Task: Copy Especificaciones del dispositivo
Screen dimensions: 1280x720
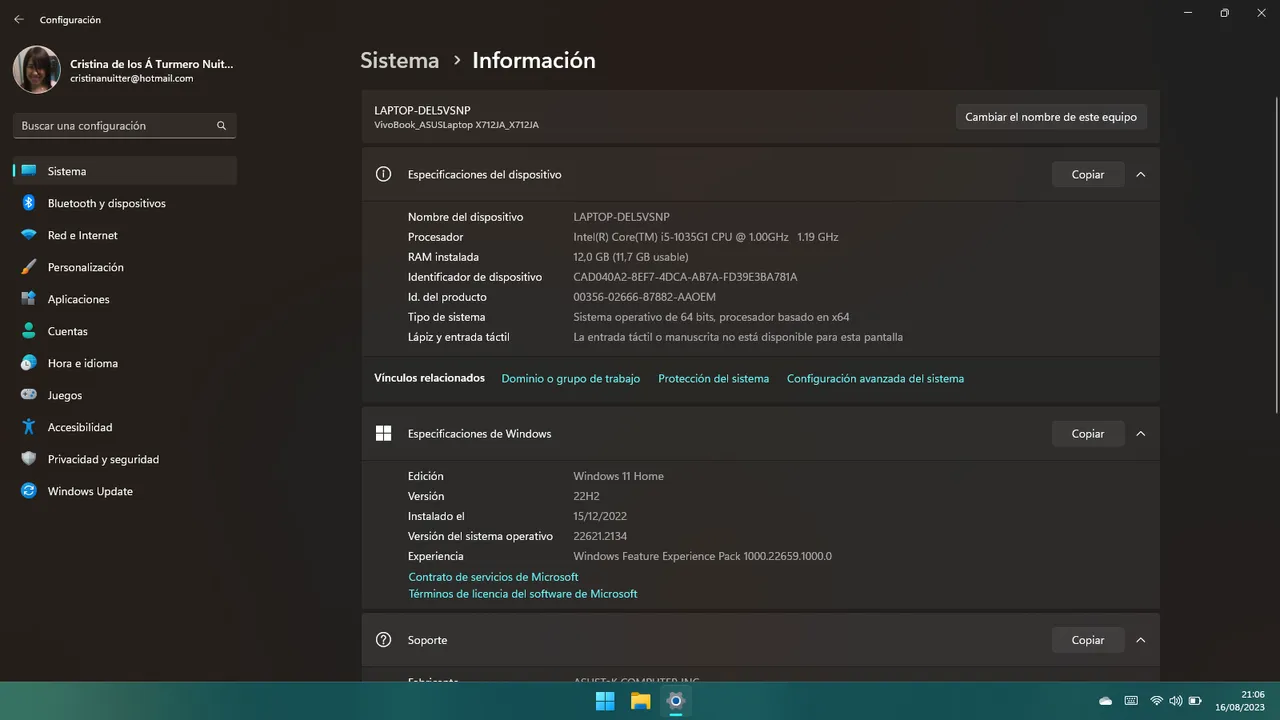Action: pyautogui.click(x=1088, y=174)
